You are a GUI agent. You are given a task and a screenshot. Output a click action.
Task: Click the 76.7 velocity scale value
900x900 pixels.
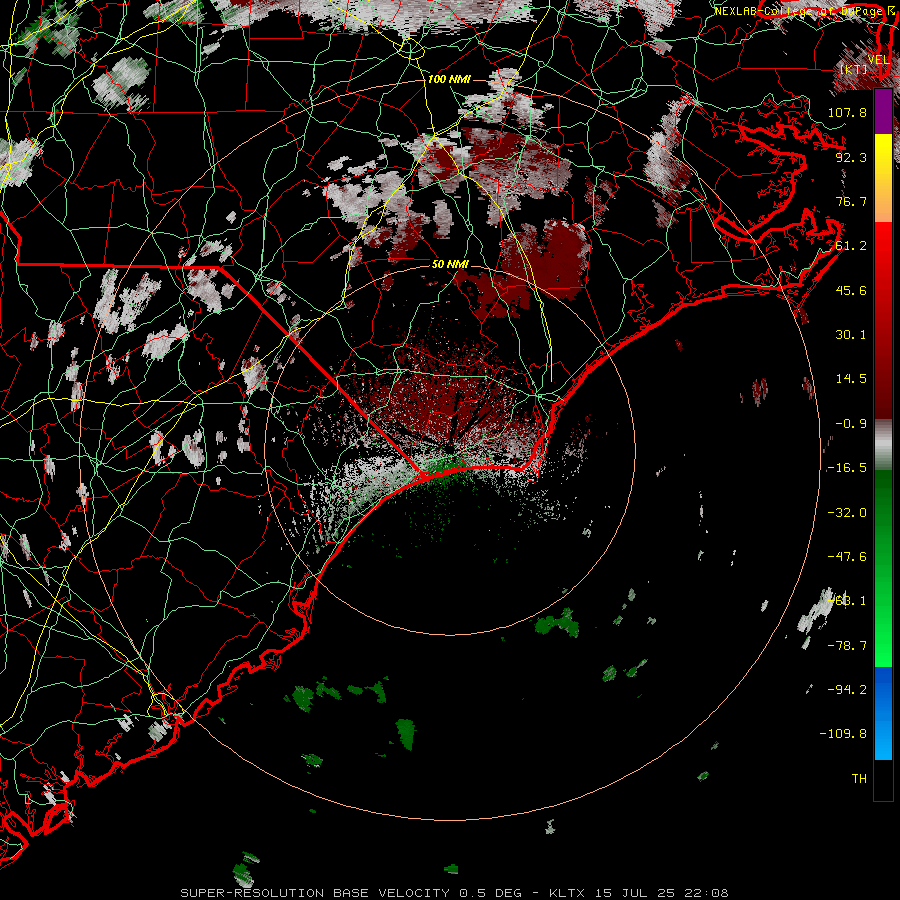click(x=851, y=201)
